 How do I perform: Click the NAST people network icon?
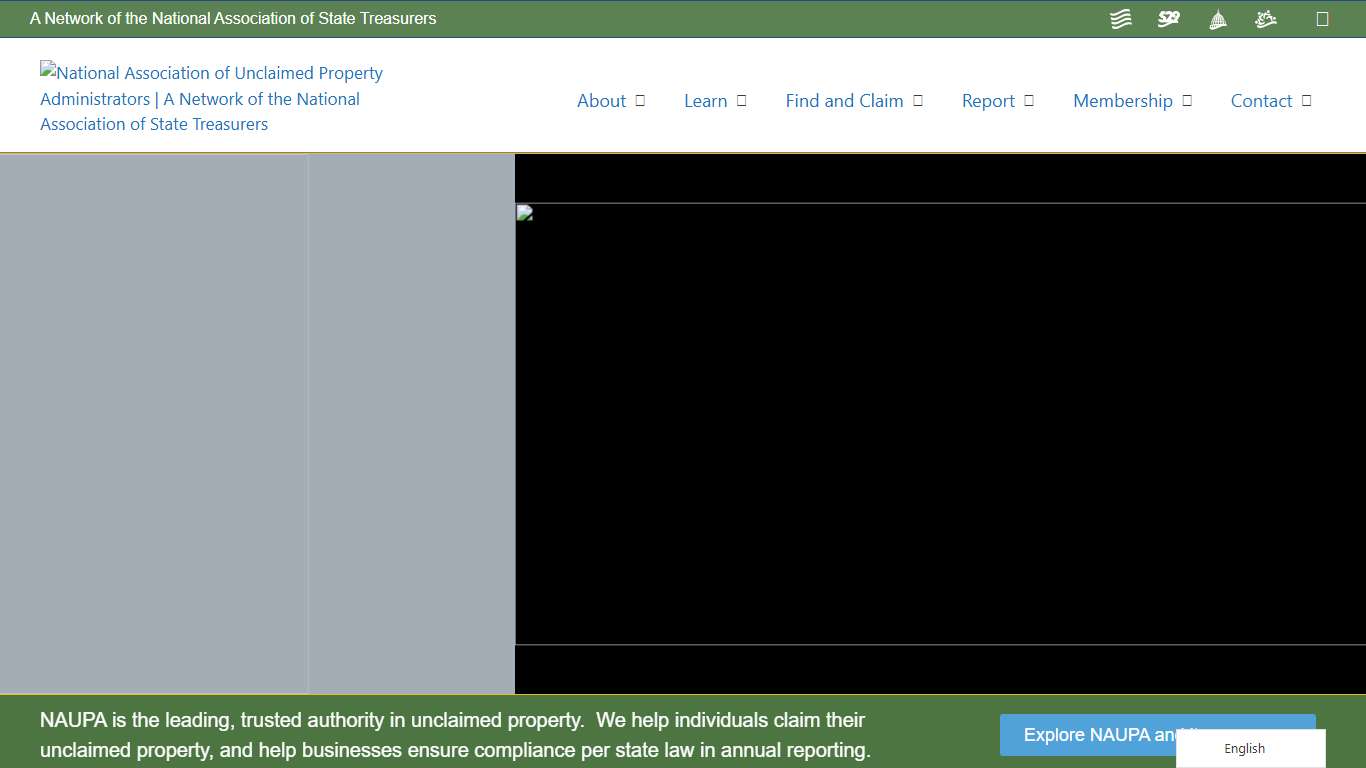(x=1265, y=18)
